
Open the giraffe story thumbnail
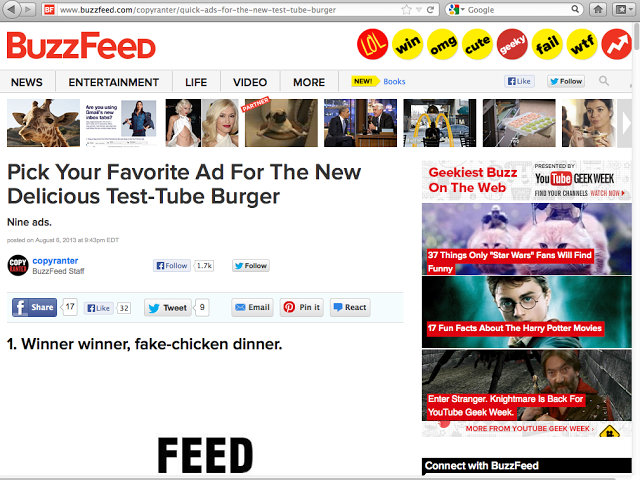coord(43,123)
